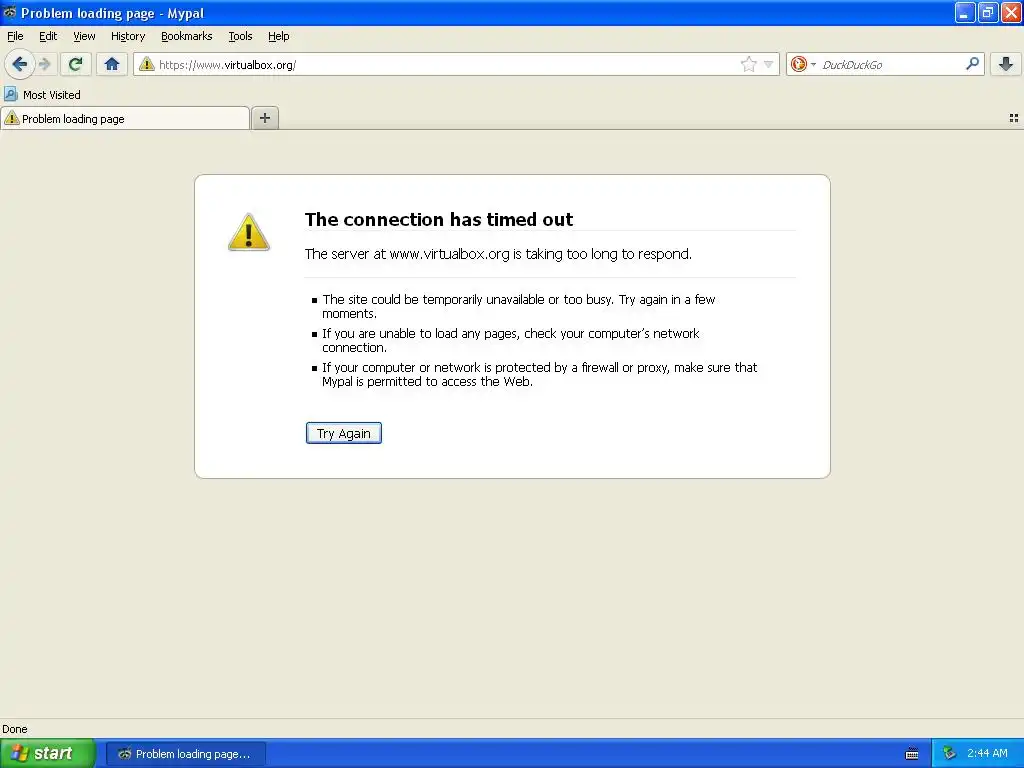The width and height of the screenshot is (1024, 768).
Task: Open the Home page icon
Action: [x=112, y=64]
